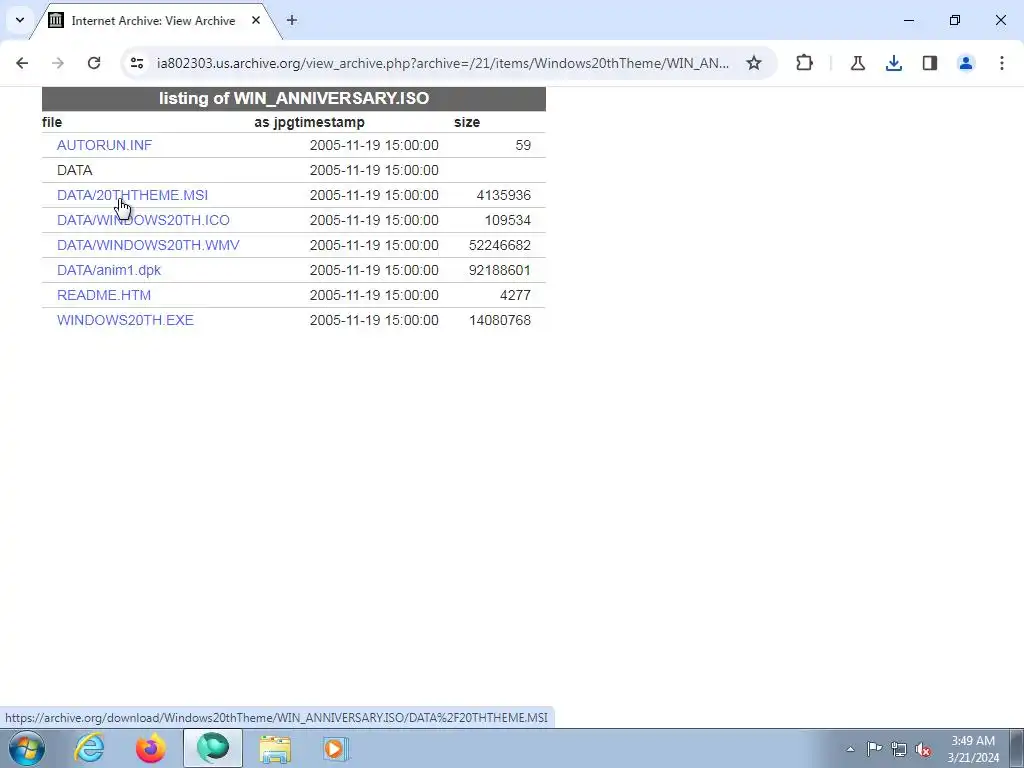
Task: Minimize the browser window
Action: 909,20
